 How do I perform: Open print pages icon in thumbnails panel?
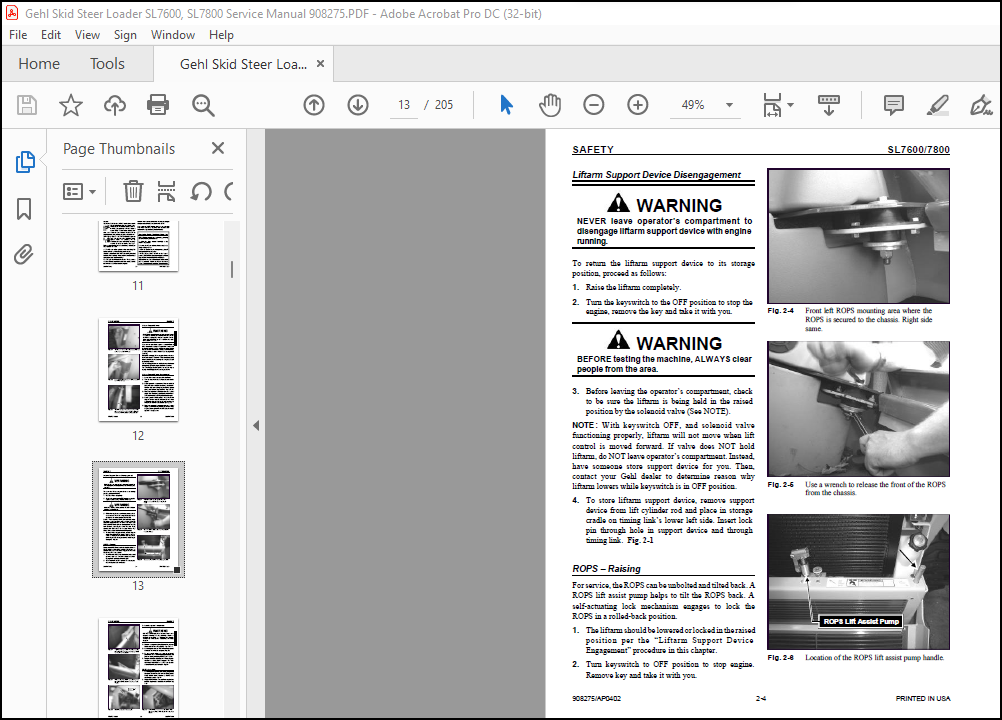166,191
